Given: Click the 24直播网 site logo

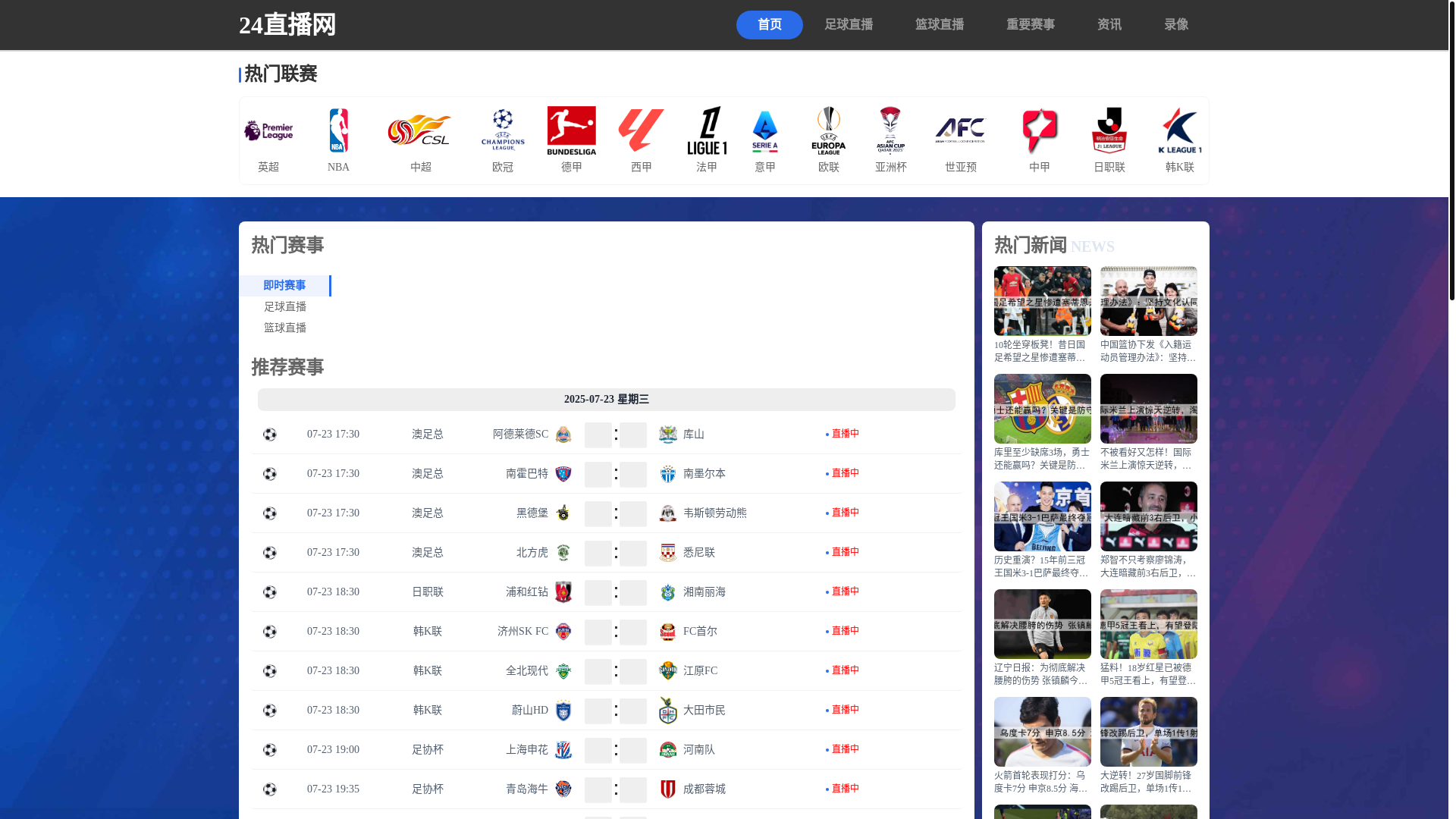Looking at the screenshot, I should point(287,25).
